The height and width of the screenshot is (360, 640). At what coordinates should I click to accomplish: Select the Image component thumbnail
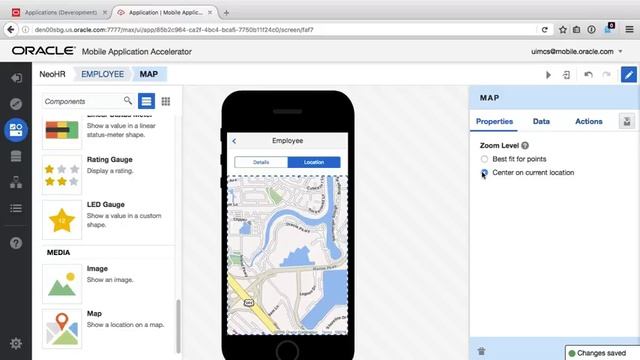coord(62,284)
